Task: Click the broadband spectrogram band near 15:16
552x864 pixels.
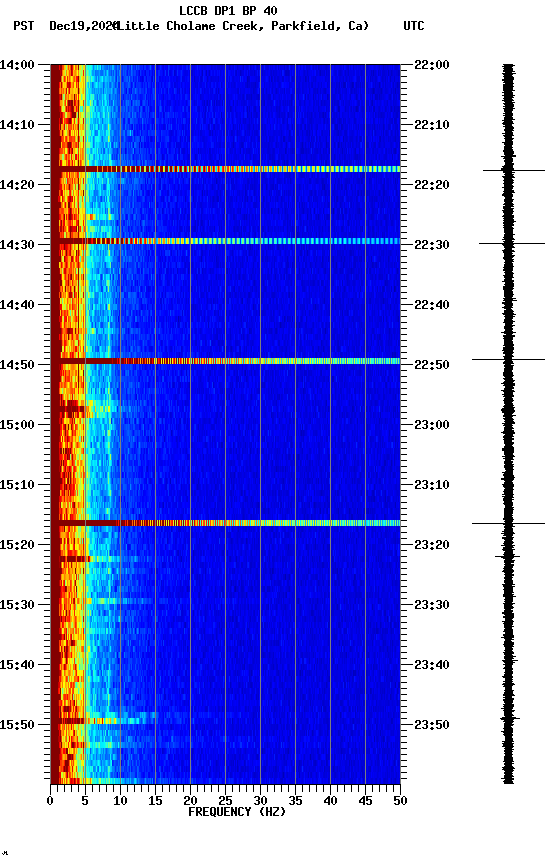Action: point(225,523)
